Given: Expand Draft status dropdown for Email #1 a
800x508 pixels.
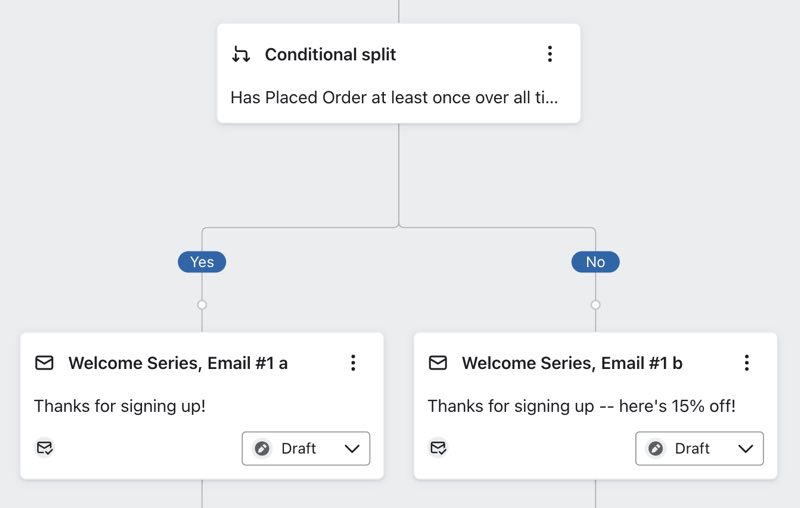Looking at the screenshot, I should click(x=351, y=449).
